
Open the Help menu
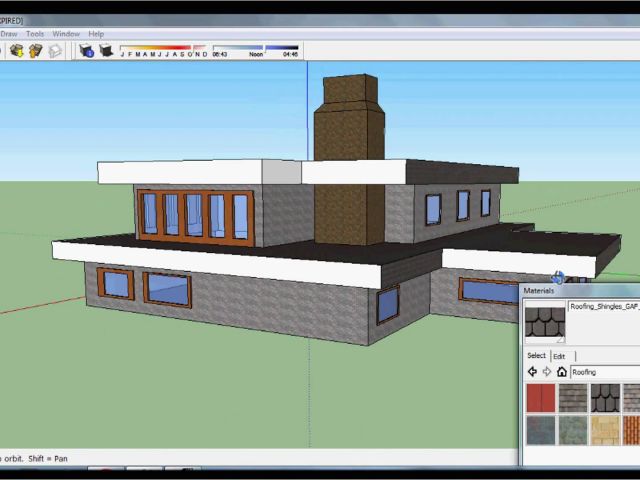(x=96, y=34)
